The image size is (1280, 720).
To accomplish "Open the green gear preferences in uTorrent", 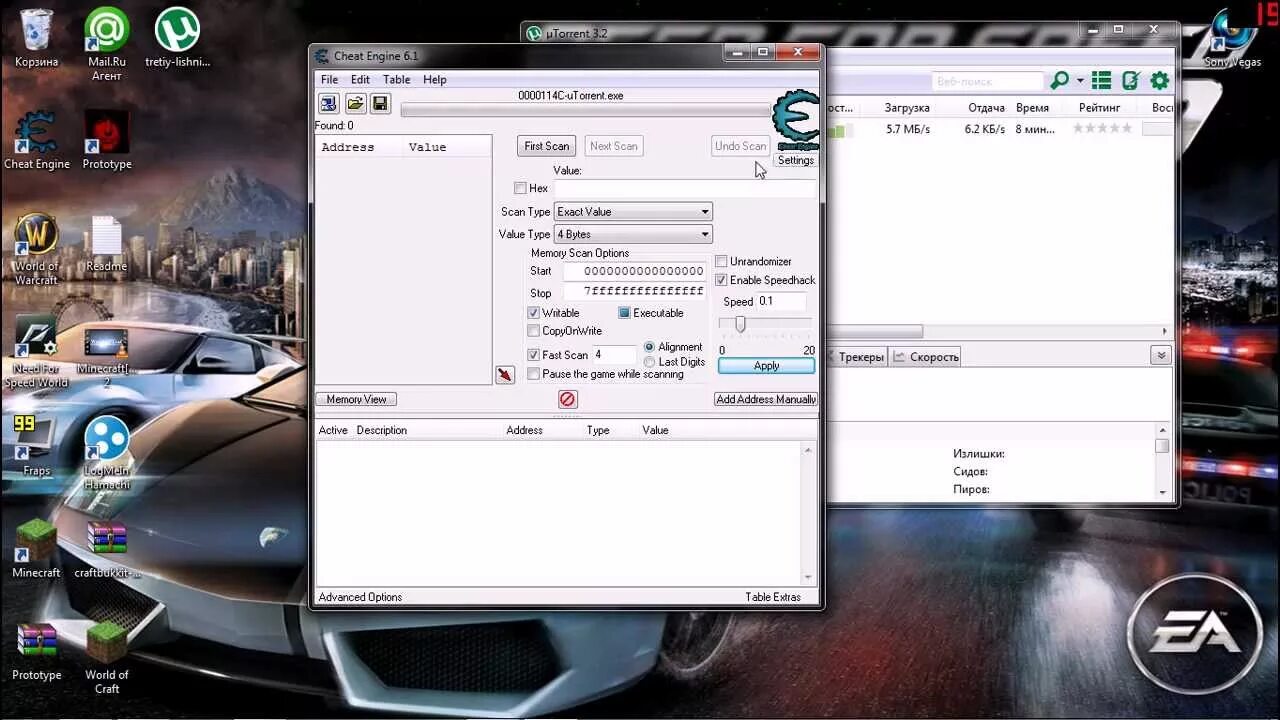I will pyautogui.click(x=1160, y=81).
